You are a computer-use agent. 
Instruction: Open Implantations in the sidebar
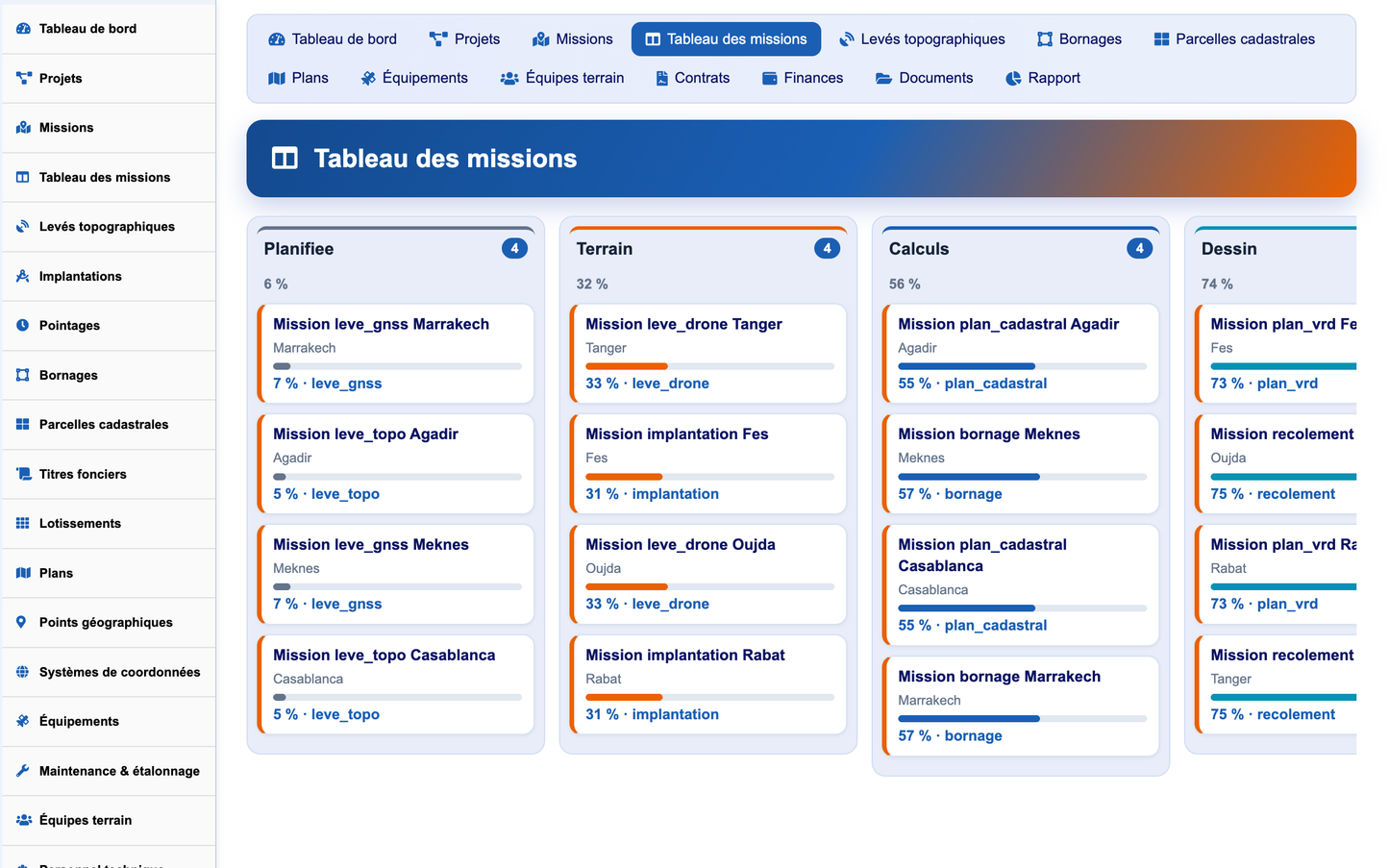click(109, 277)
